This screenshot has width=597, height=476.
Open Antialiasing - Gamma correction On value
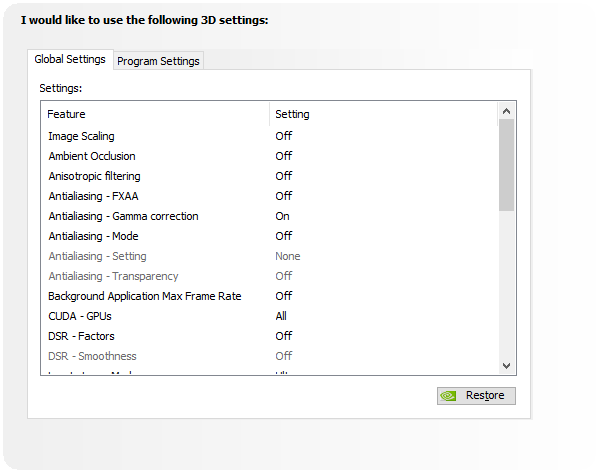283,216
